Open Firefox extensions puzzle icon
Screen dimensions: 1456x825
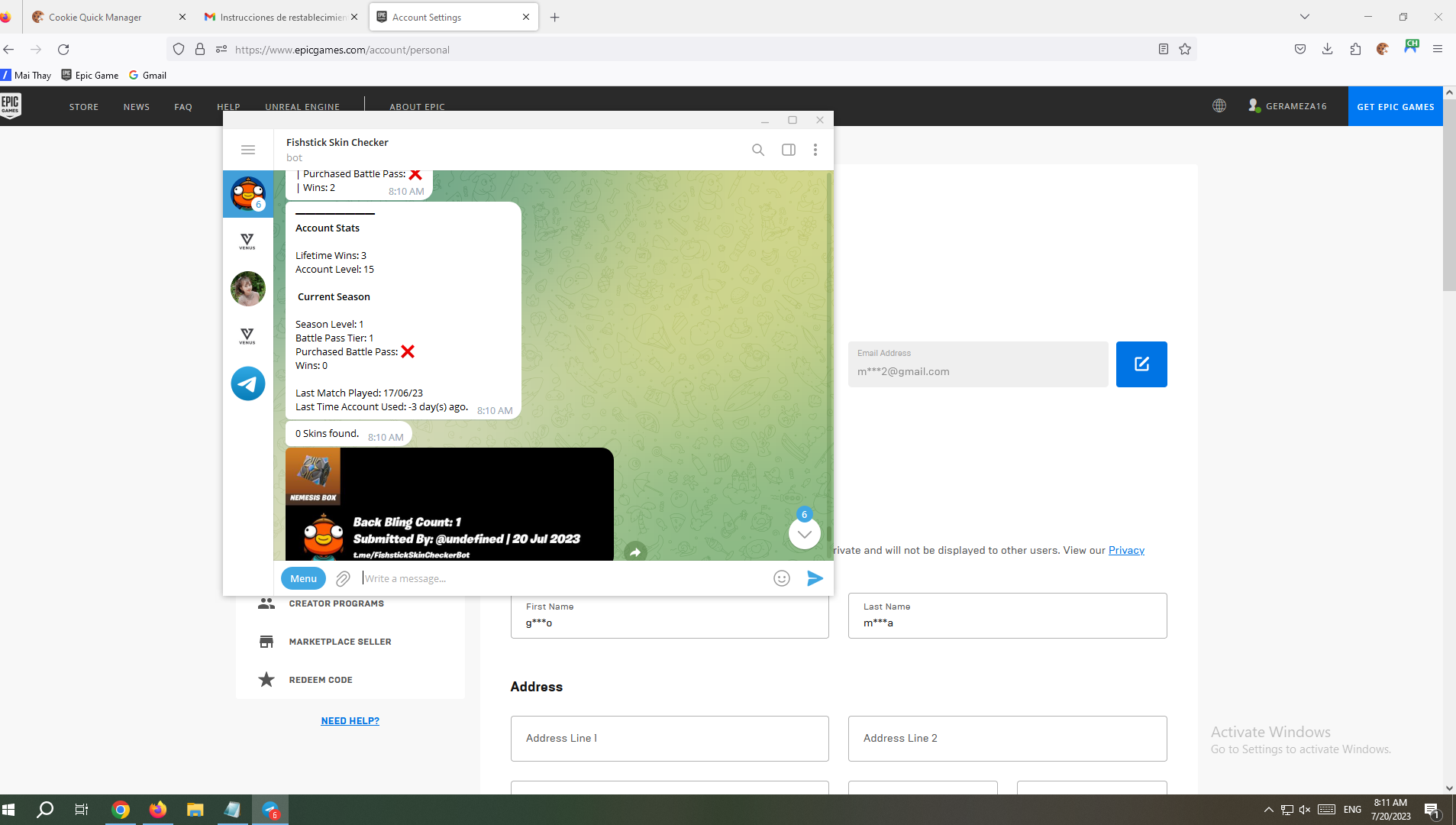click(1355, 49)
